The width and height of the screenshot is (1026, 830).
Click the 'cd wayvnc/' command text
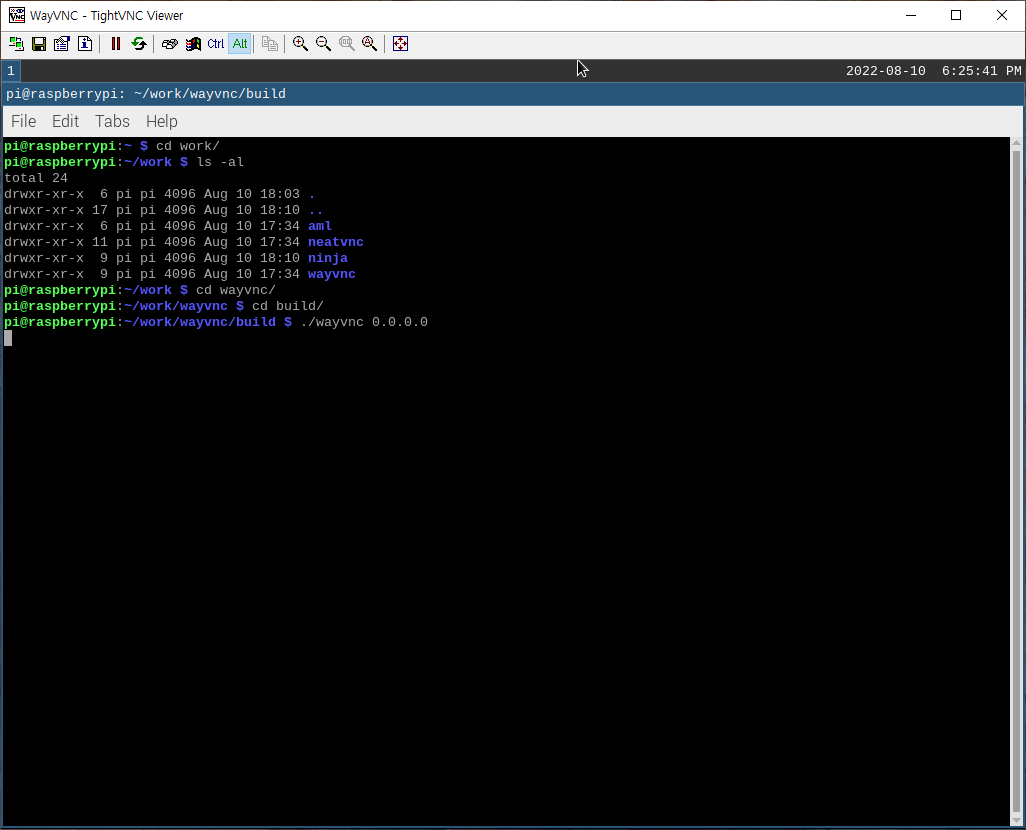point(236,290)
